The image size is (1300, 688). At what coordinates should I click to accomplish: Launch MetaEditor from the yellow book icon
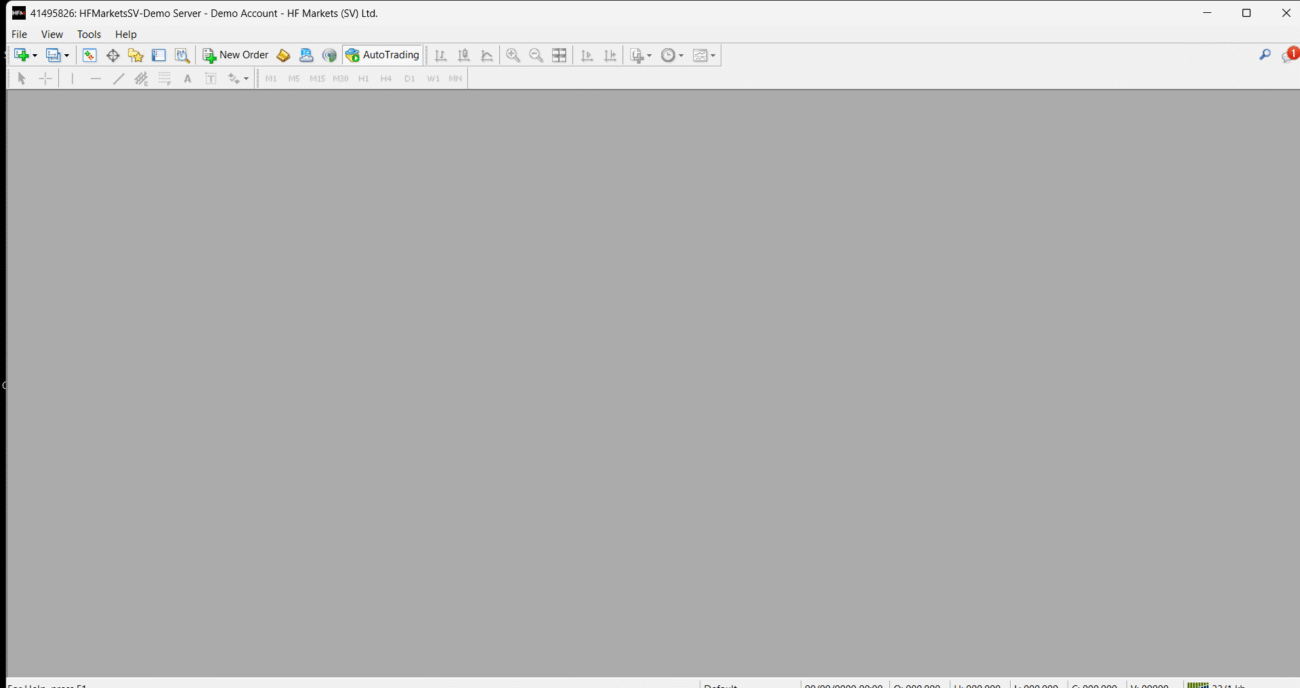[x=284, y=56]
